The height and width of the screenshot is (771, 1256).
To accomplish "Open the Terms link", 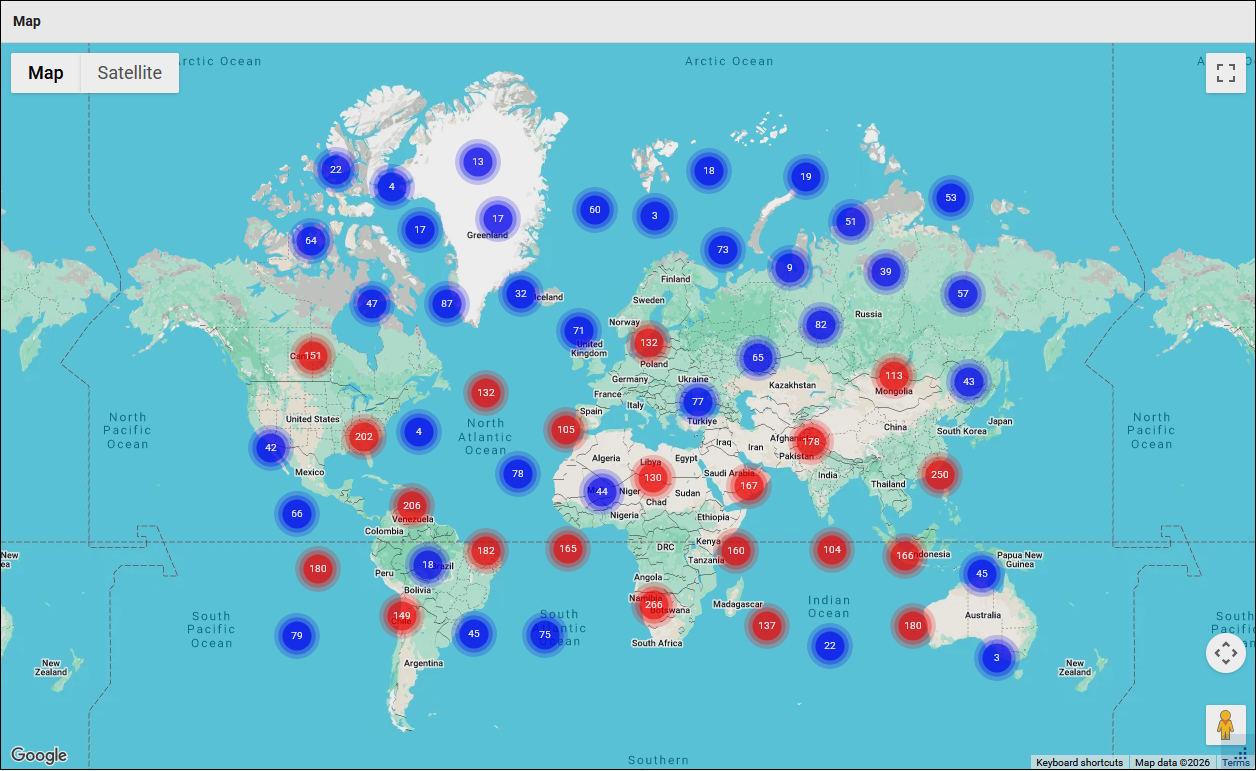I will (x=1235, y=763).
